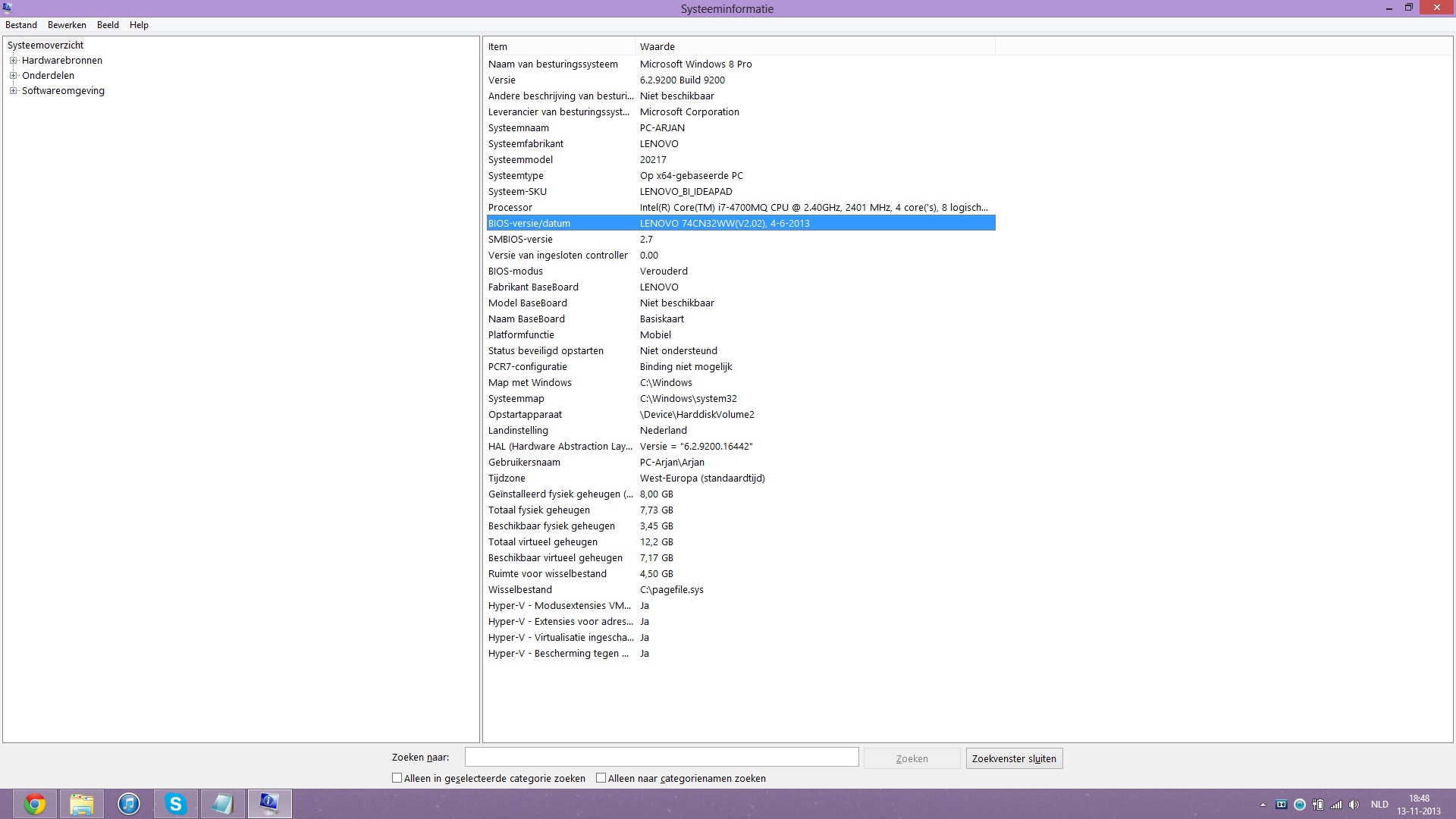Click the Opstartapparaat row

(740, 415)
